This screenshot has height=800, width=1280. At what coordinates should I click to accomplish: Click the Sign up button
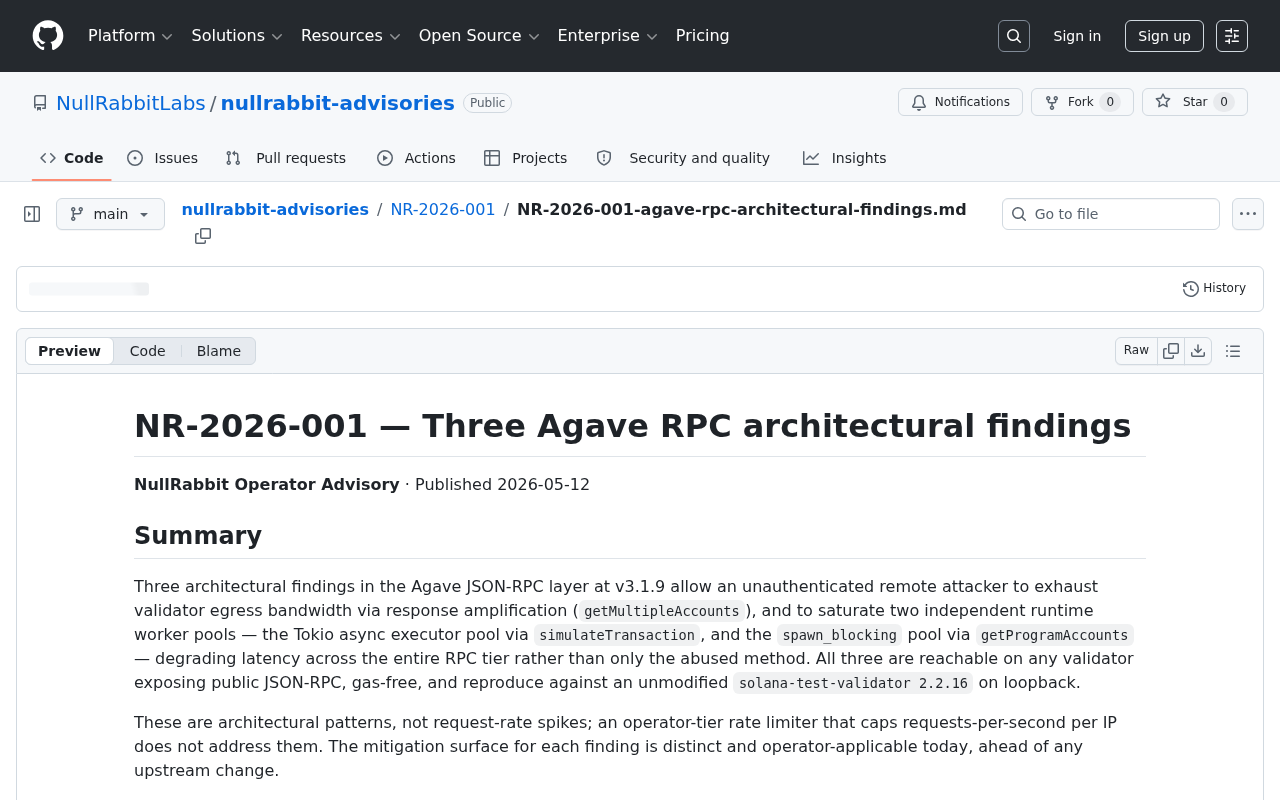(x=1164, y=36)
